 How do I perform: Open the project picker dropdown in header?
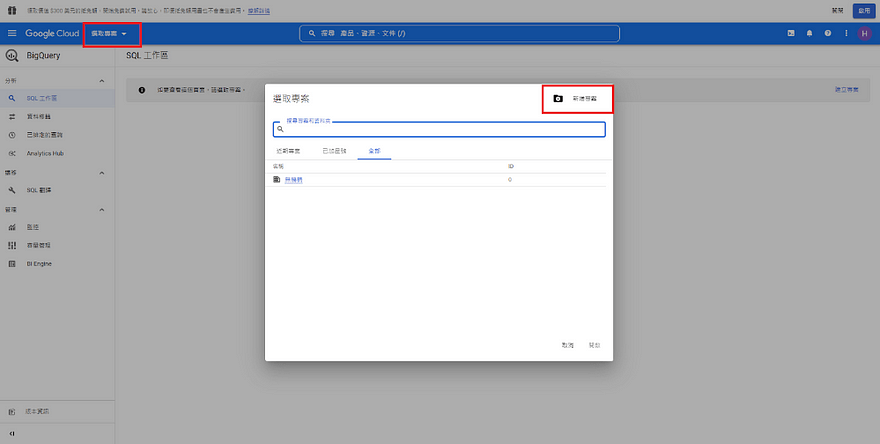tap(109, 34)
